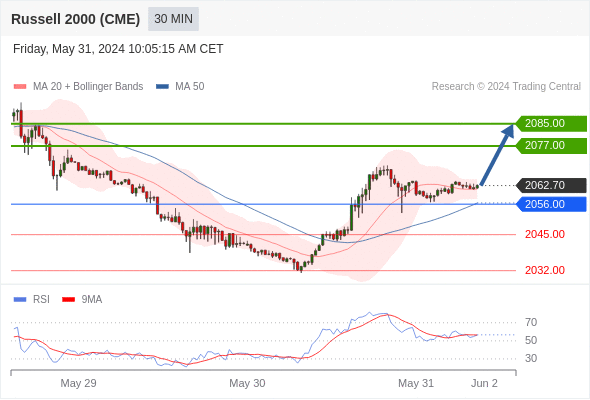The image size is (590, 400).
Task: Click the MA 50 legend swatch
Action: coord(162,87)
